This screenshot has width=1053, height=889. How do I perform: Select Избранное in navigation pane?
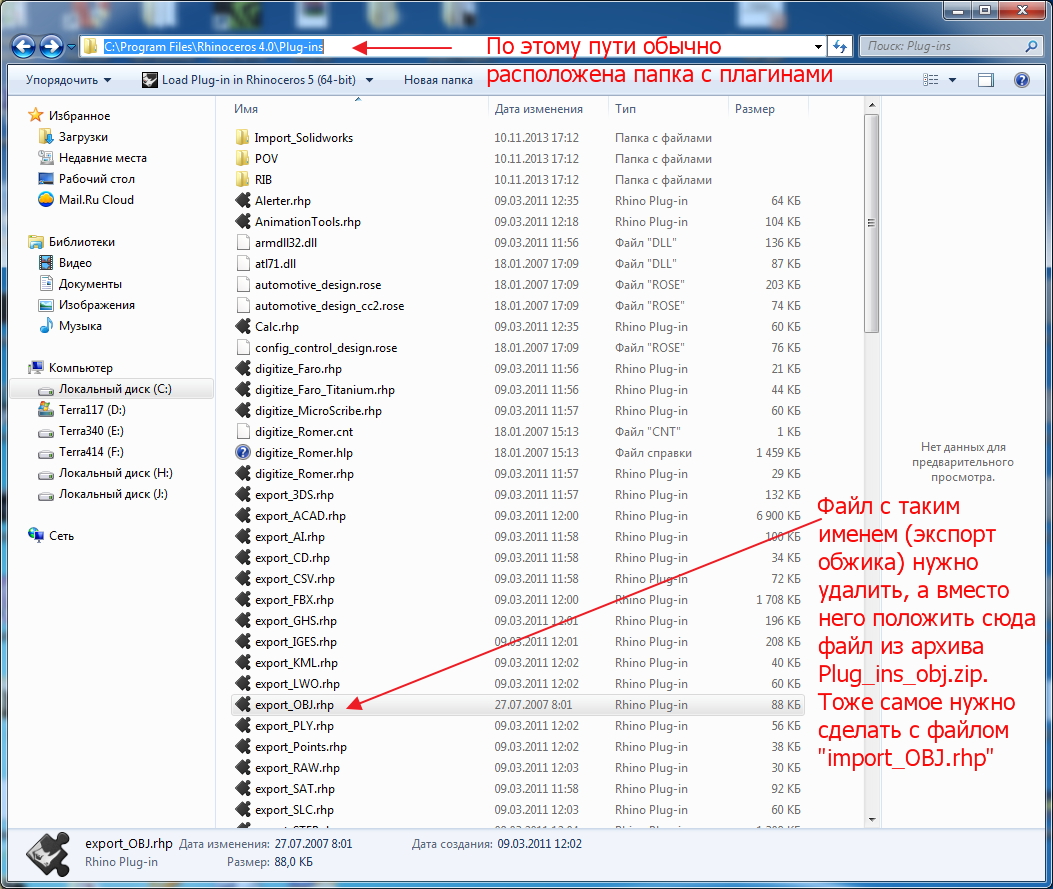point(79,115)
